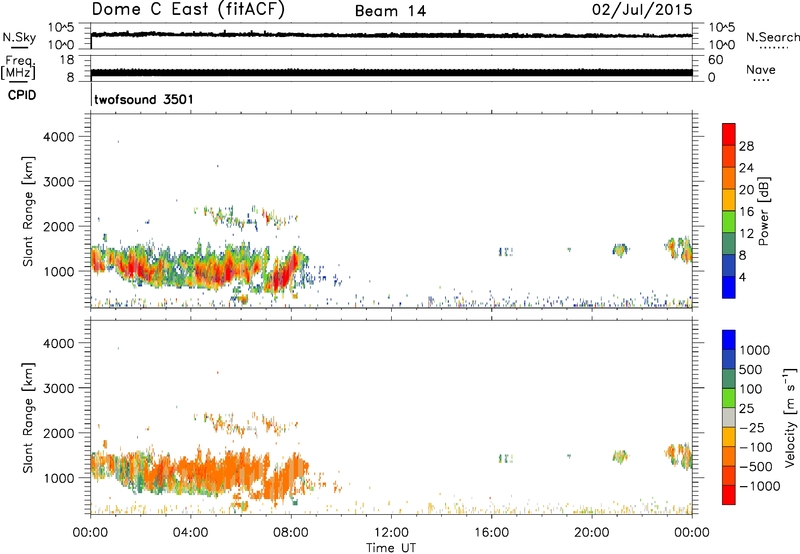
Task: Click the "08:00" time tick label
Action: [x=291, y=533]
